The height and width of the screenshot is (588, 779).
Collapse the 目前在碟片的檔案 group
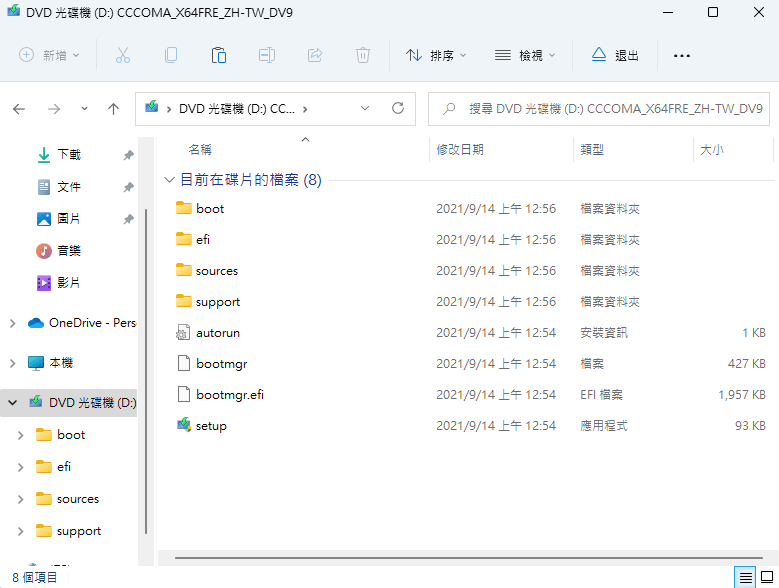(169, 179)
